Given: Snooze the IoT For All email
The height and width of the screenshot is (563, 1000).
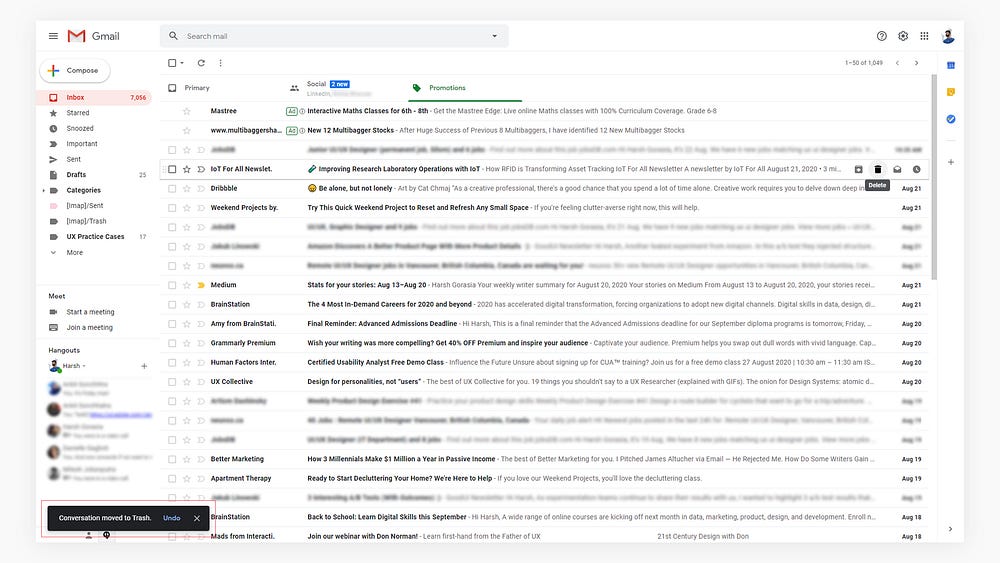Looking at the screenshot, I should pos(916,170).
